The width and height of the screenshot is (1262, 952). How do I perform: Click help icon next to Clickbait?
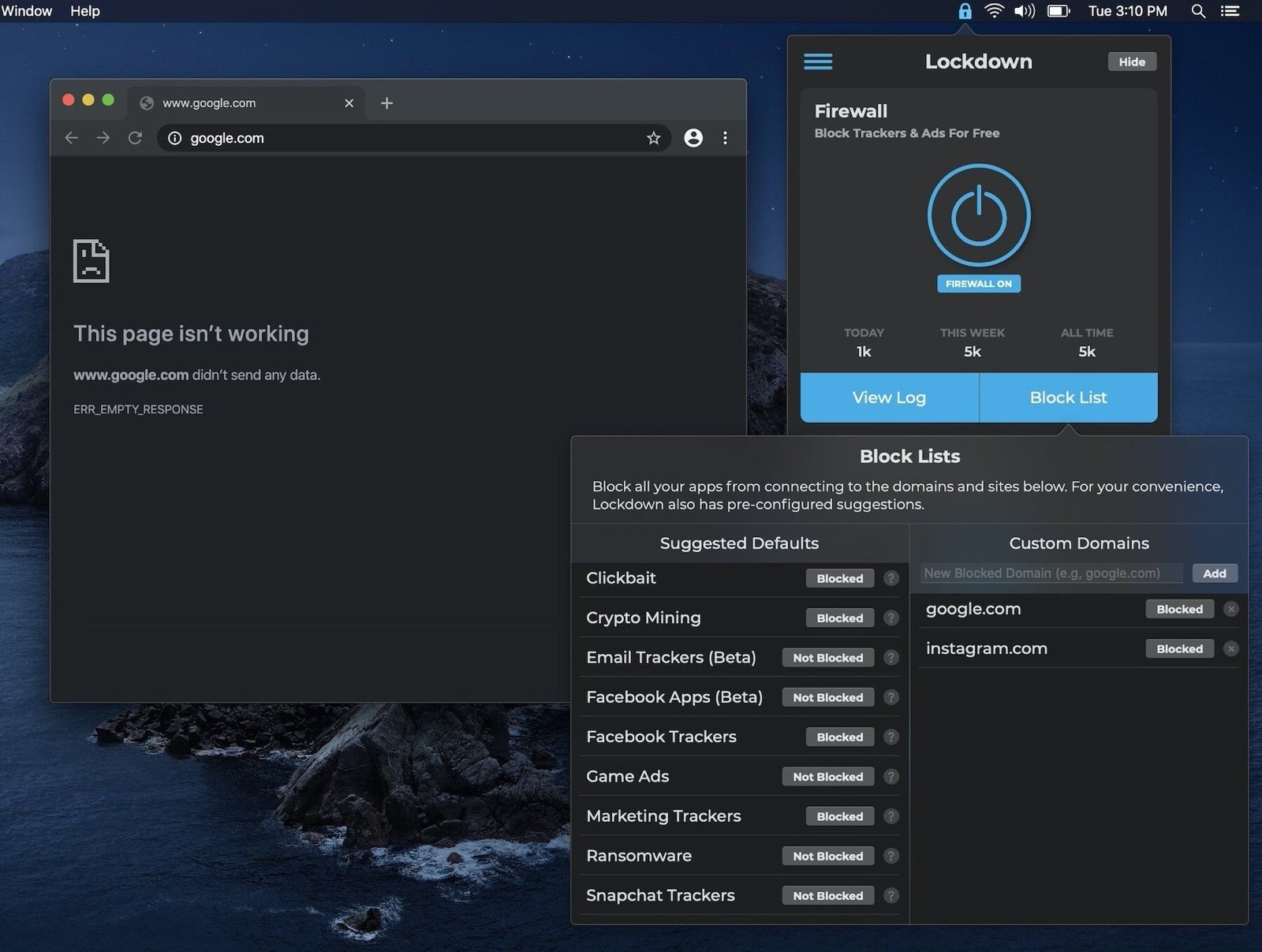[x=890, y=578]
